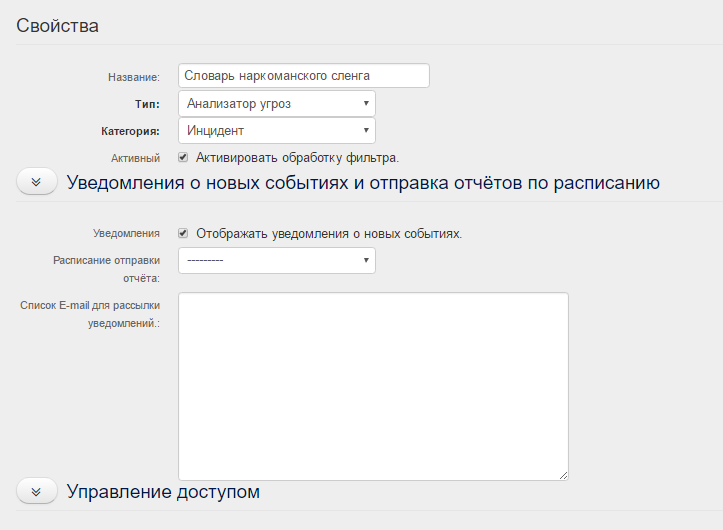Image resolution: width=723 pixels, height=530 pixels.
Task: Click the 'Расписание отправки отчёта:' label
Action: click(107, 268)
